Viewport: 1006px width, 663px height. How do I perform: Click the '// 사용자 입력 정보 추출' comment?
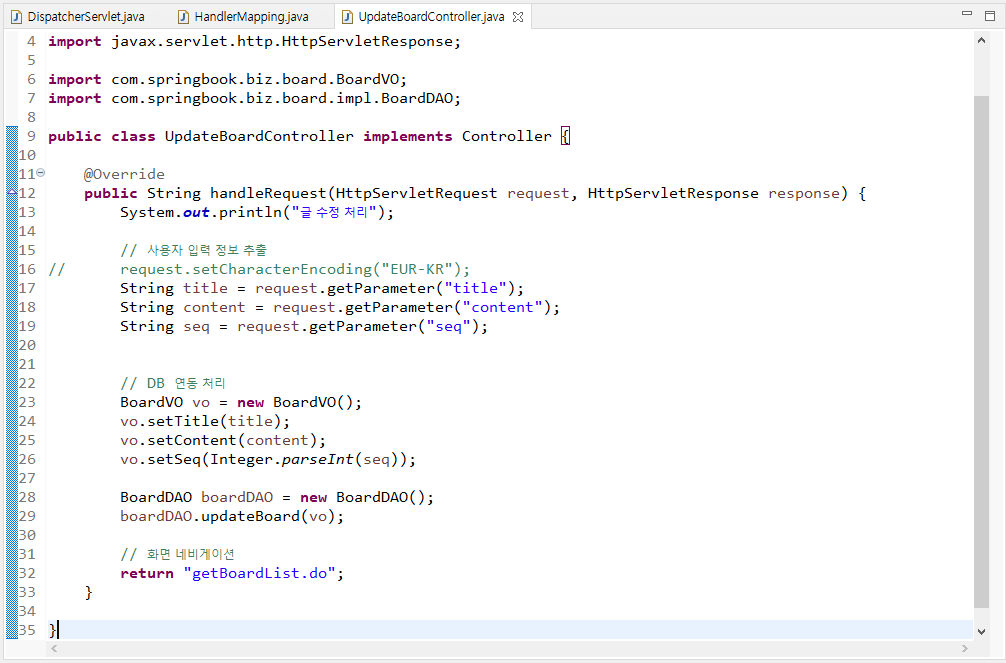coord(193,250)
